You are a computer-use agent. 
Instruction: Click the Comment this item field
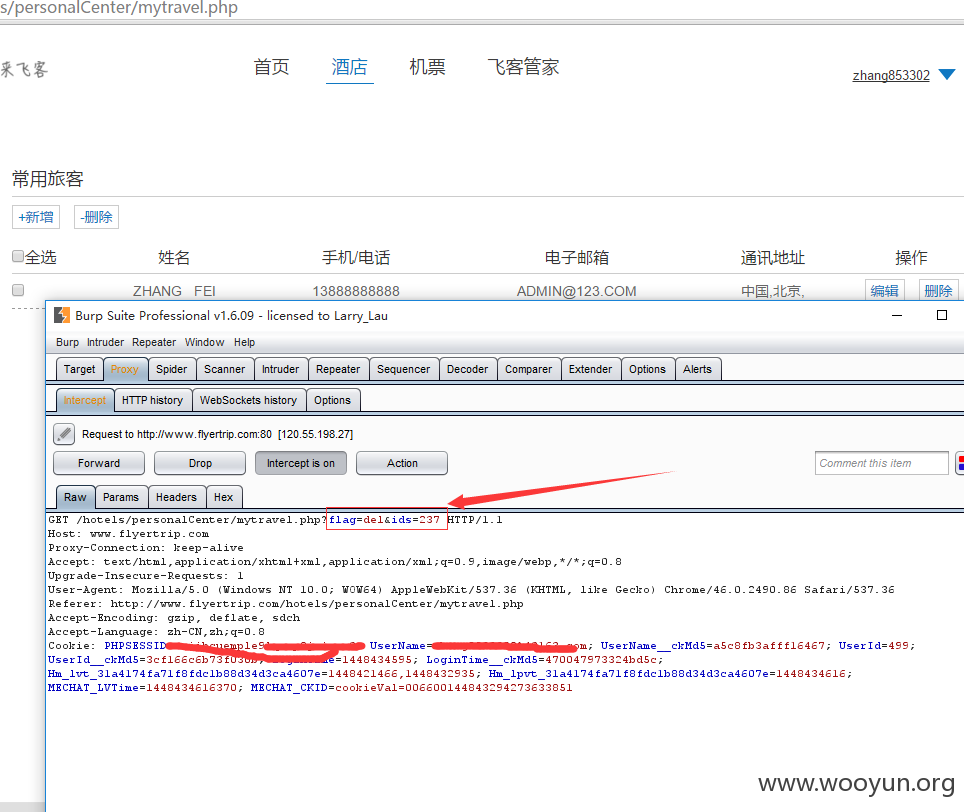[x=882, y=463]
